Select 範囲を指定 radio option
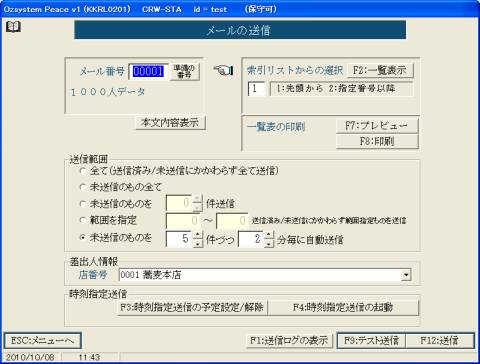This screenshot has height=364, width=480. pyautogui.click(x=83, y=220)
